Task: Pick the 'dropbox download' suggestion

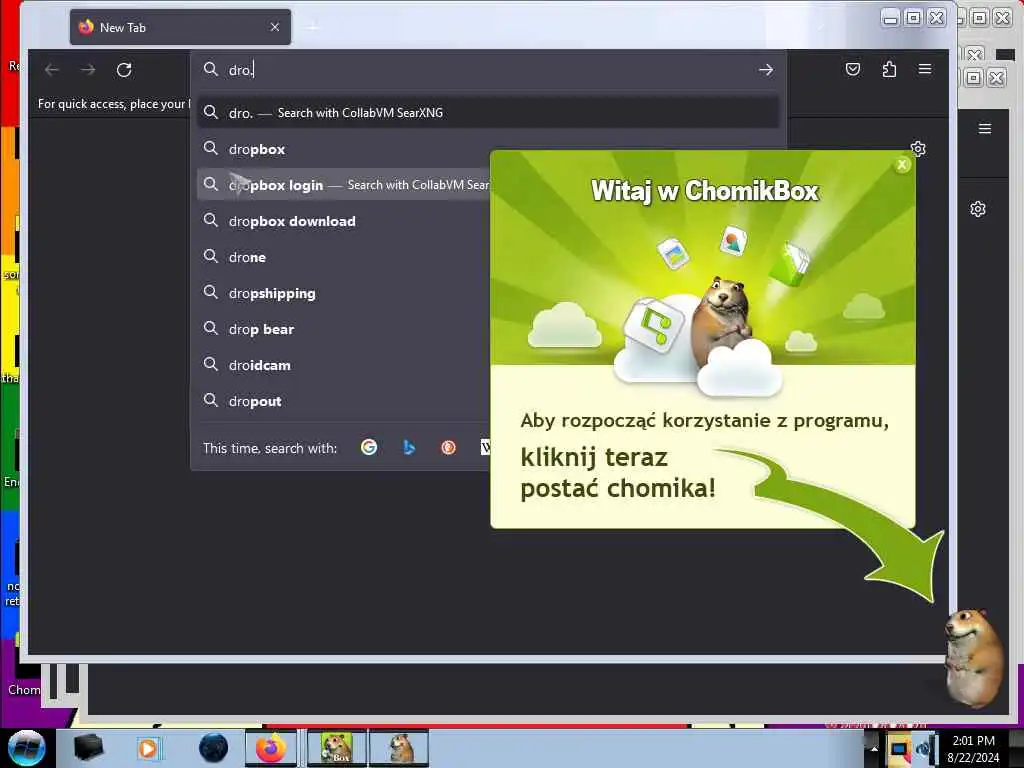Action: (344, 221)
